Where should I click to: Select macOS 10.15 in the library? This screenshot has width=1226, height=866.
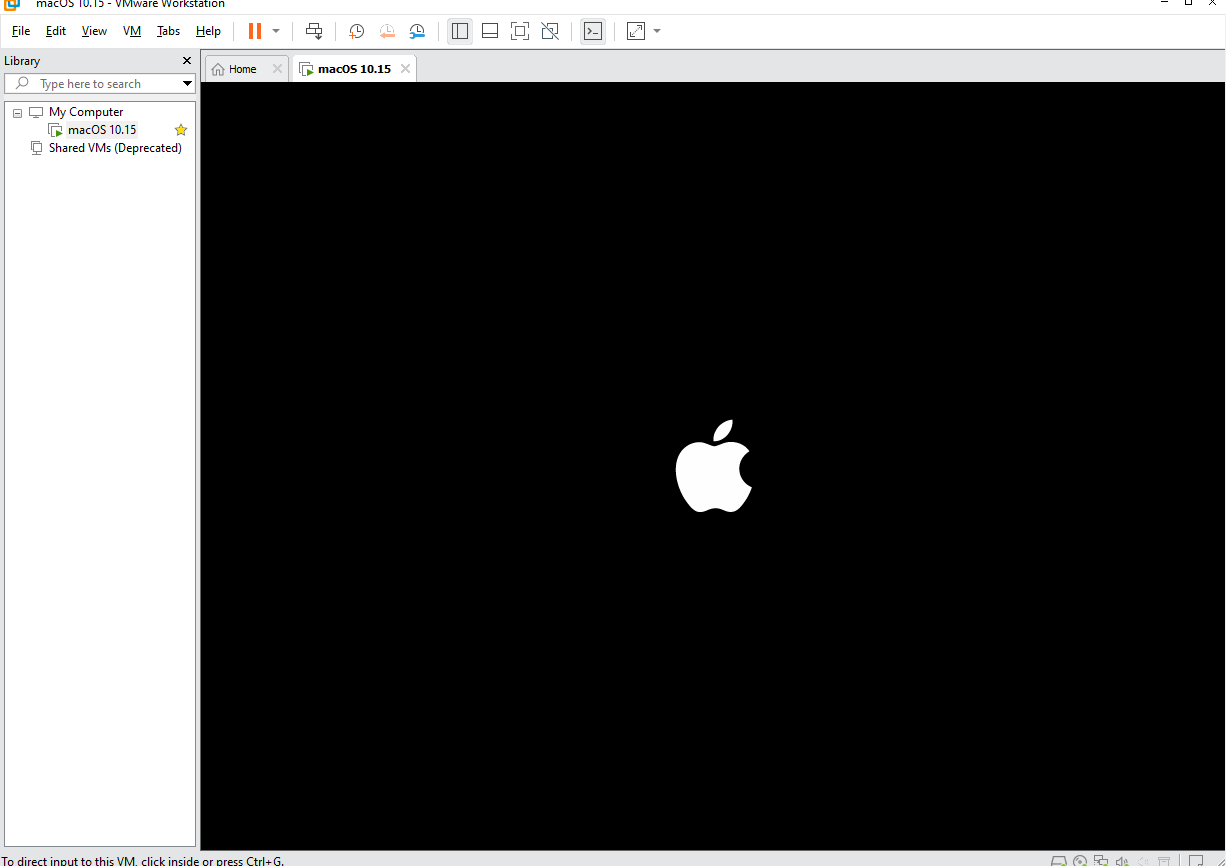point(102,130)
